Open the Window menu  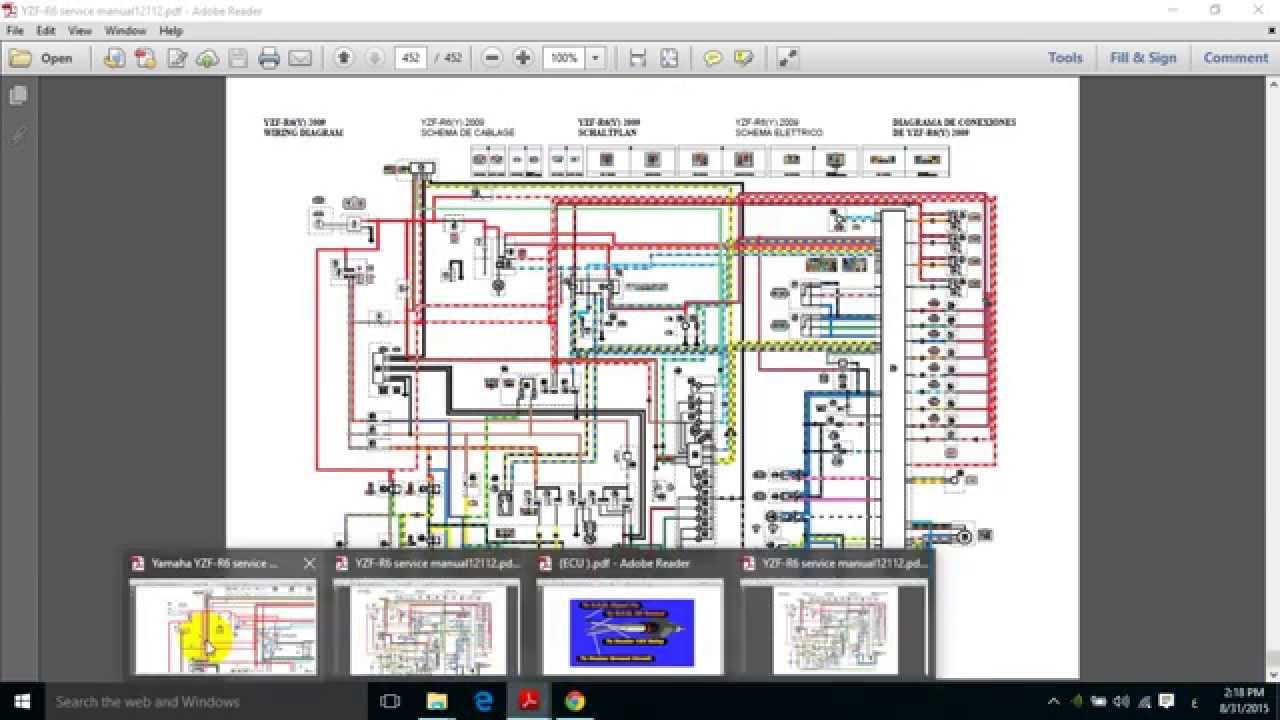click(125, 31)
